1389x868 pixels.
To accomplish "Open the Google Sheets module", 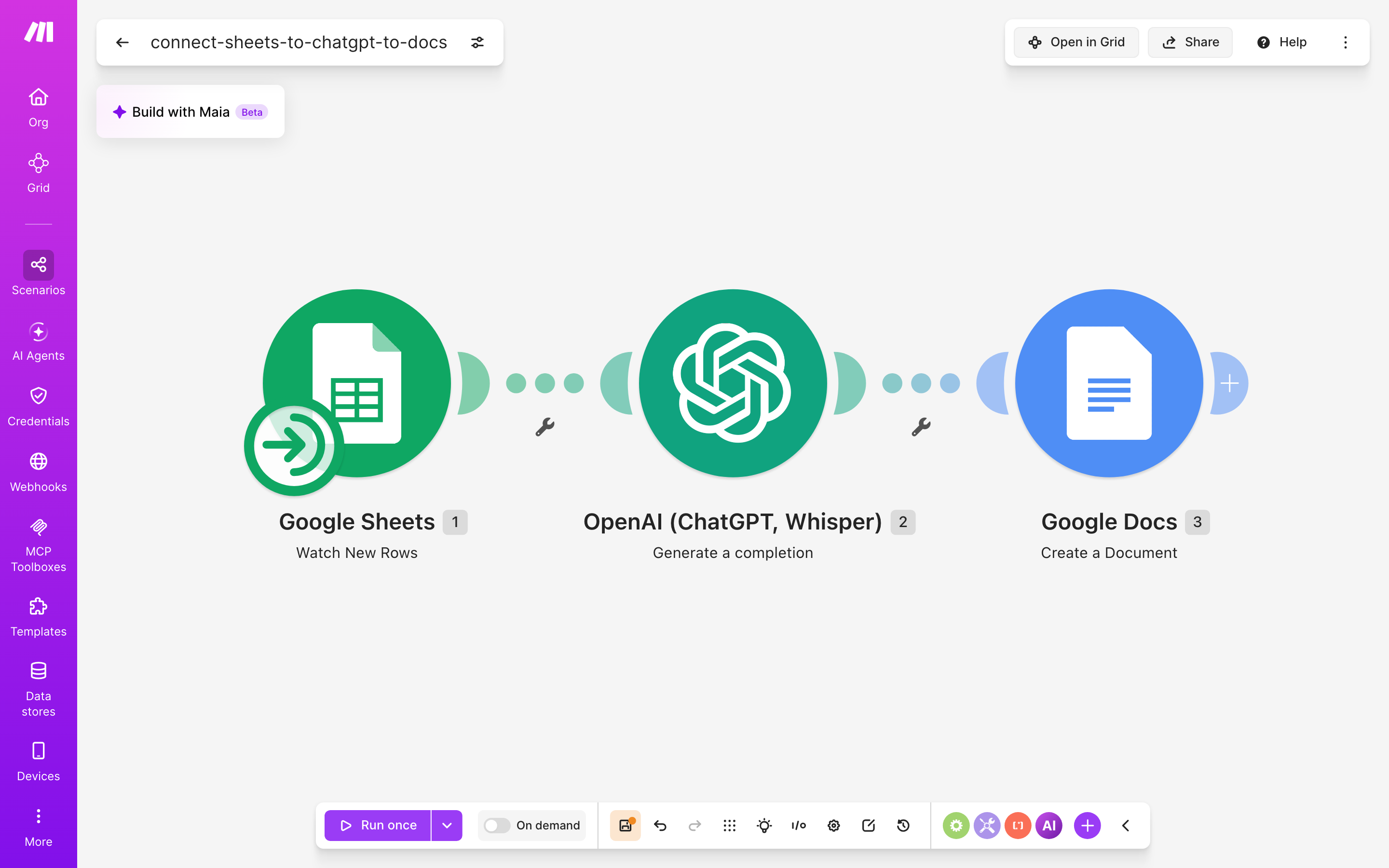I will click(357, 383).
